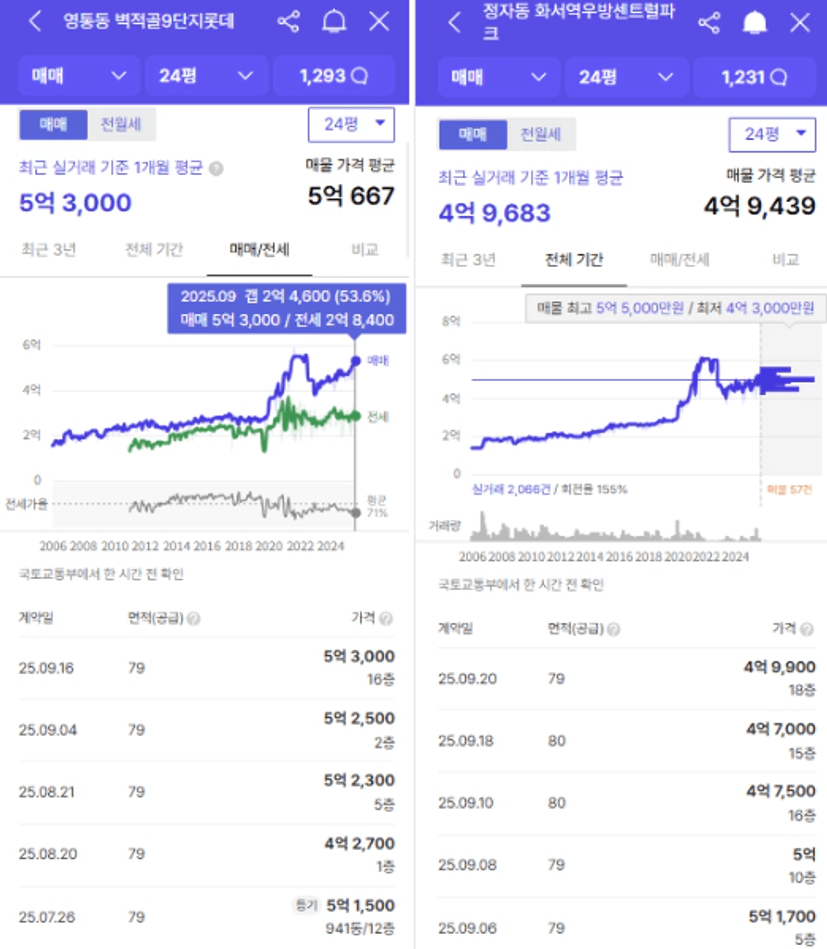Open alerts bell for 영통동 벽적골9단지롯데

pos(335,21)
